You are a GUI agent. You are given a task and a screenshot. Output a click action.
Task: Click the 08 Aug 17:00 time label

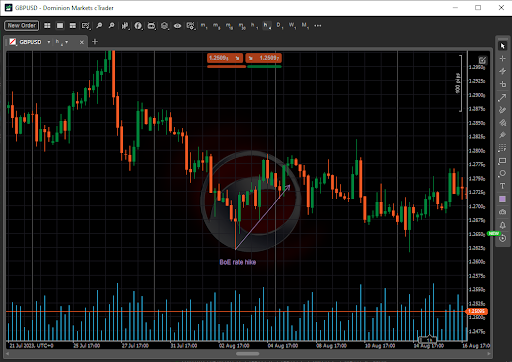pos(331,346)
